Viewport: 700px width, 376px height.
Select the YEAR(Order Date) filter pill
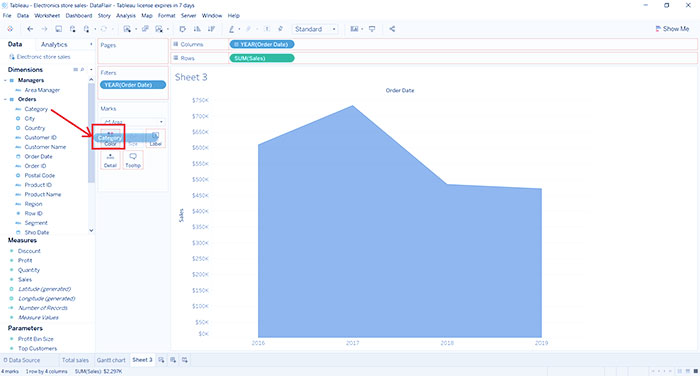133,85
